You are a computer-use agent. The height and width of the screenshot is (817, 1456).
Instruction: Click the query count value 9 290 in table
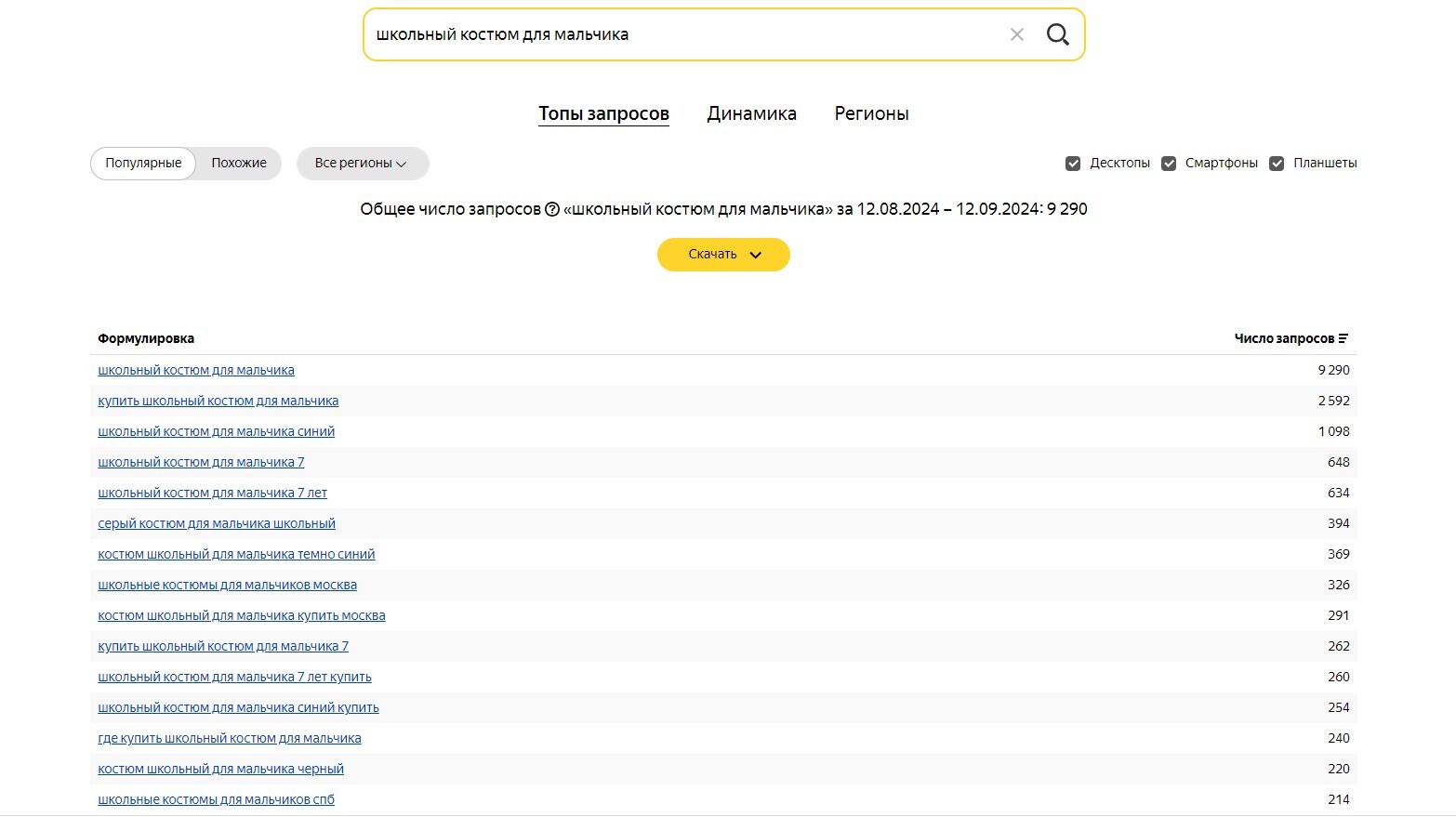pyautogui.click(x=1333, y=370)
